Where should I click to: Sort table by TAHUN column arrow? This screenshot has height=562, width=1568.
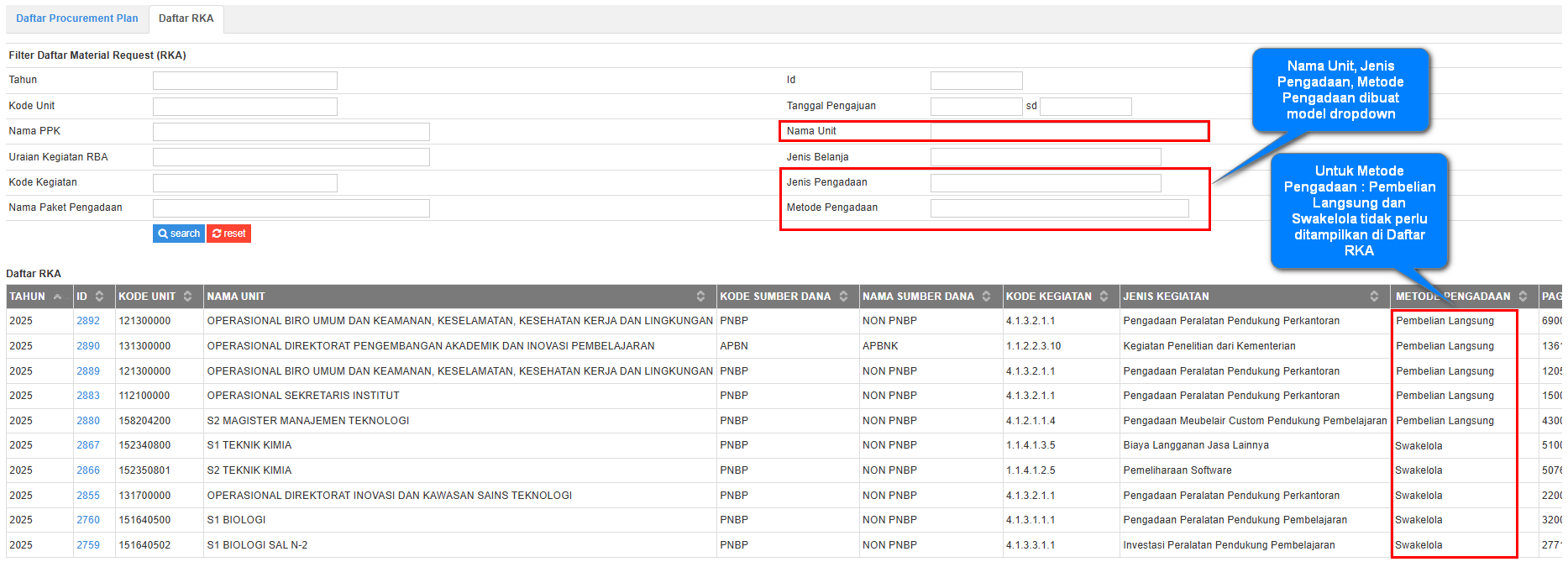57,297
